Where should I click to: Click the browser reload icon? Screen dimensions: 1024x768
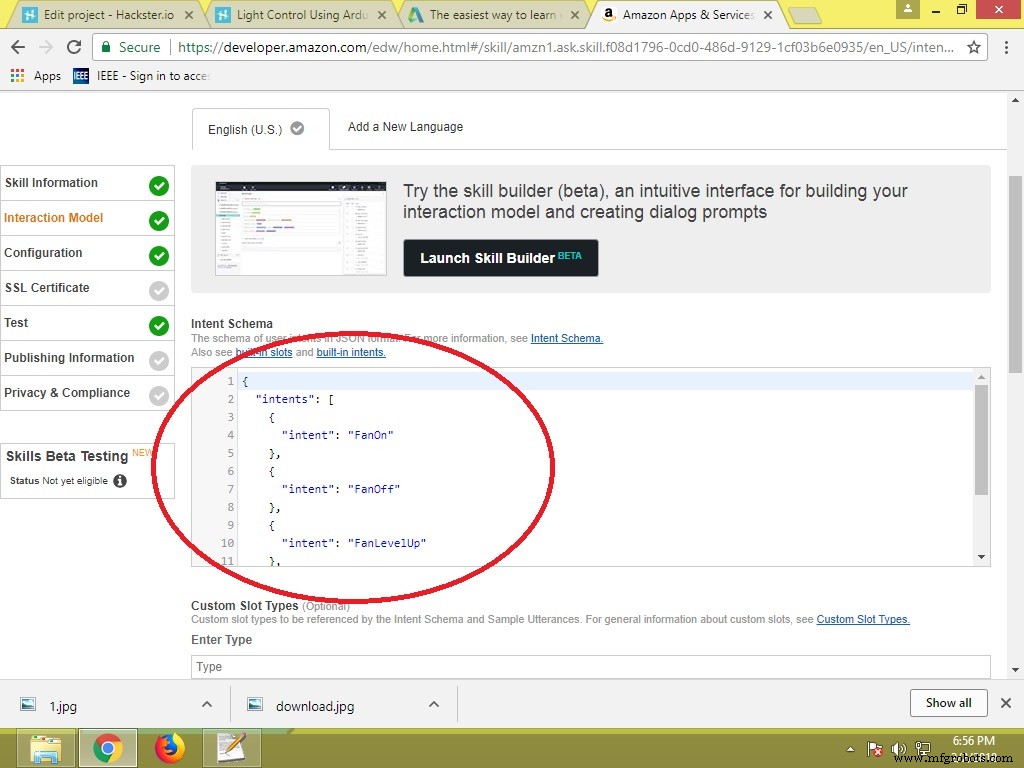pyautogui.click(x=74, y=47)
